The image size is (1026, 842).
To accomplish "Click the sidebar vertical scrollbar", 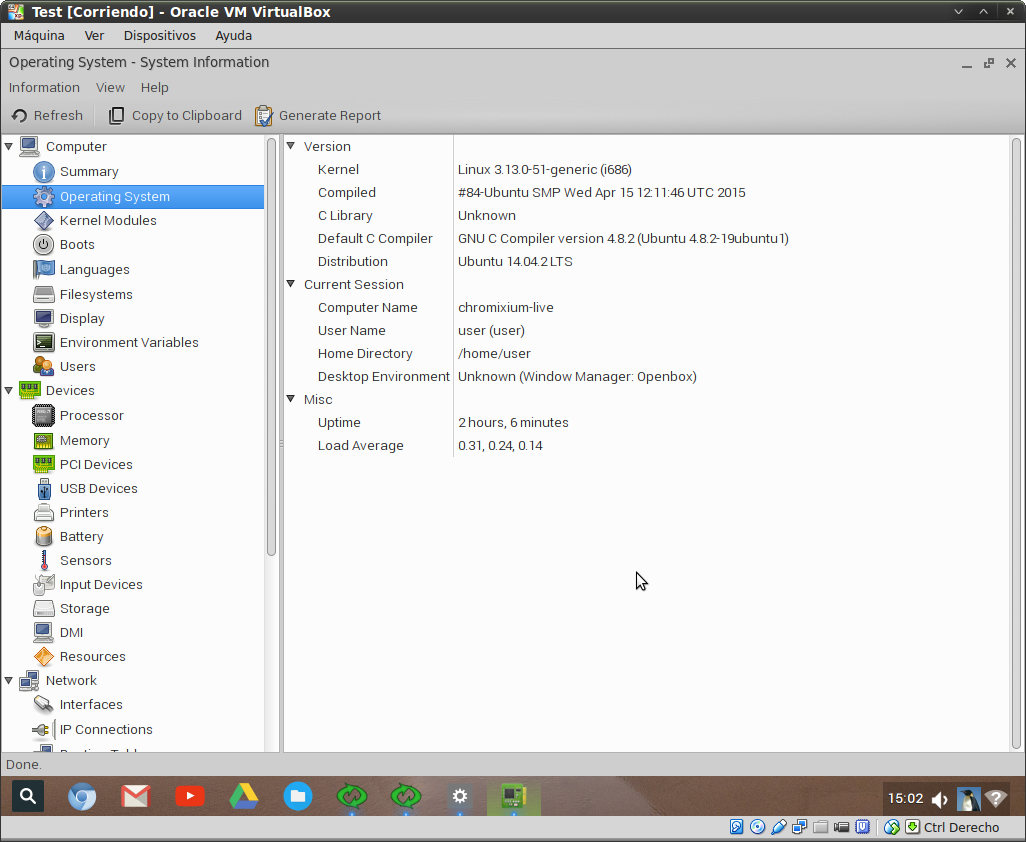I will (271, 350).
